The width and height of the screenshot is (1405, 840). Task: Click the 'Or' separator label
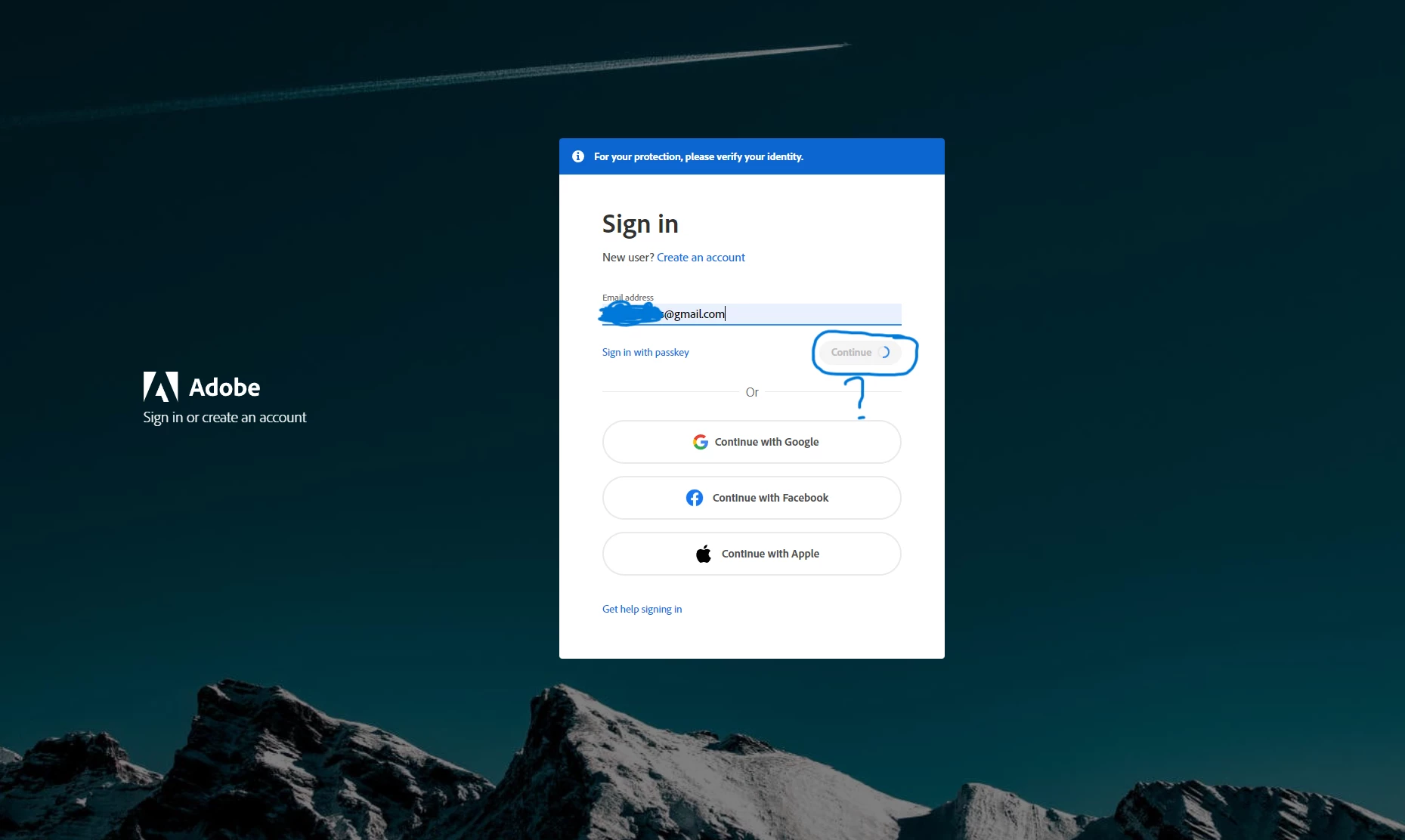(752, 392)
